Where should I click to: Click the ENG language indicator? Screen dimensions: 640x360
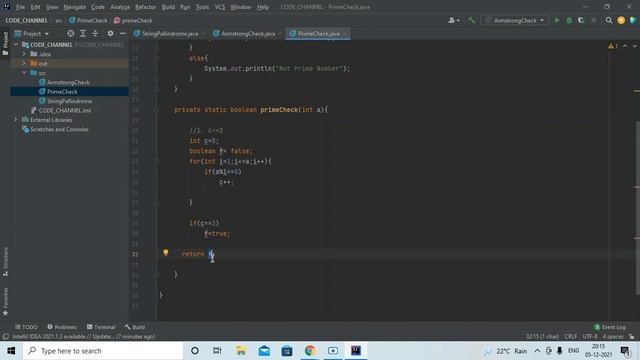pyautogui.click(x=573, y=351)
